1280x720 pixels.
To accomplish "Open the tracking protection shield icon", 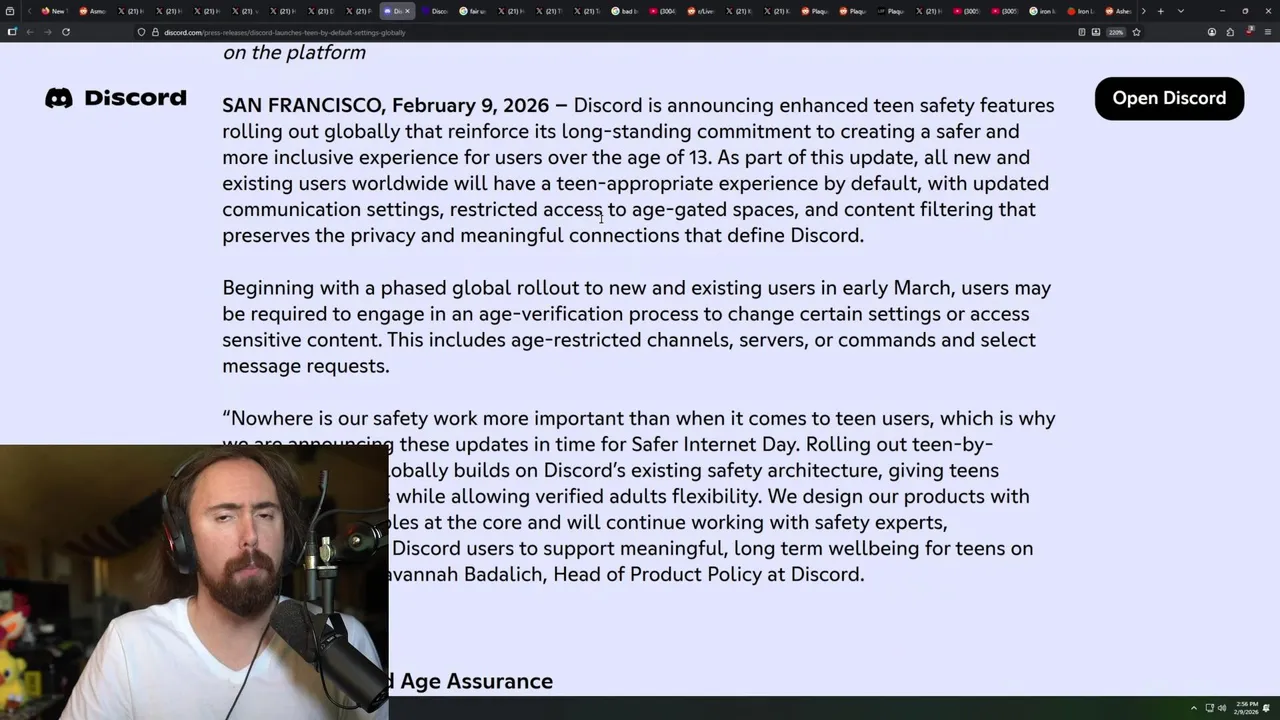I will [141, 32].
